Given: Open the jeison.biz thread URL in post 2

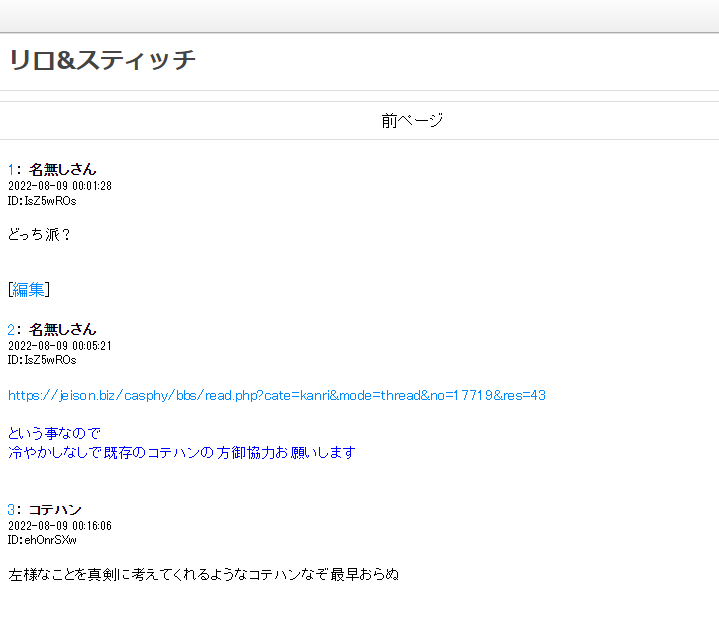Looking at the screenshot, I should [277, 395].
